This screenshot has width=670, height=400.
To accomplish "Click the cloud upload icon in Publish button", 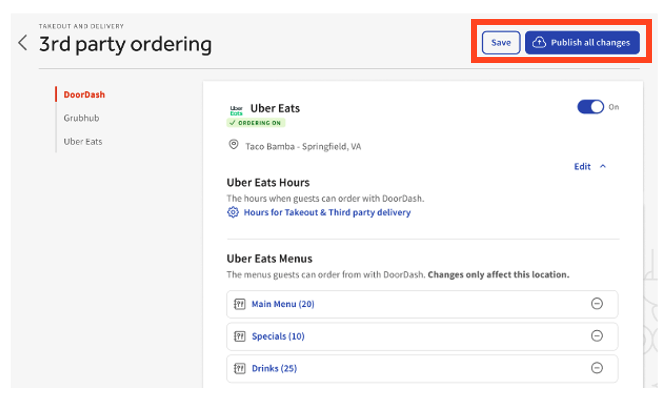I will [539, 42].
